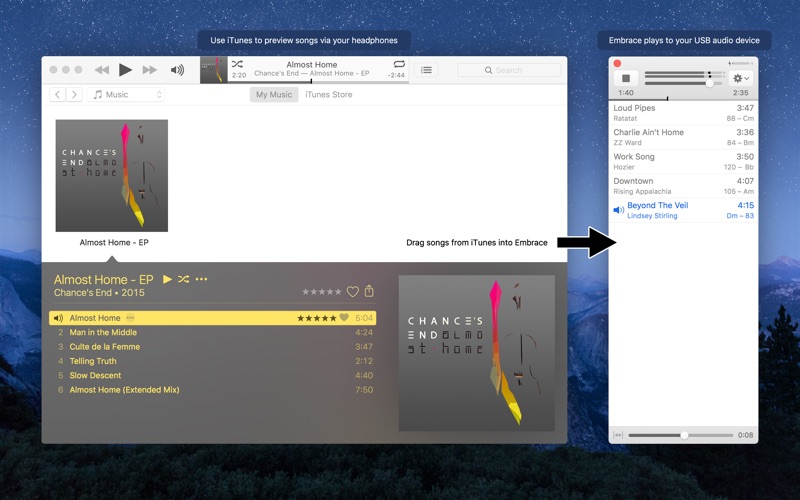Click the Chance's End artist link
This screenshot has height=500, width=800.
click(x=83, y=293)
